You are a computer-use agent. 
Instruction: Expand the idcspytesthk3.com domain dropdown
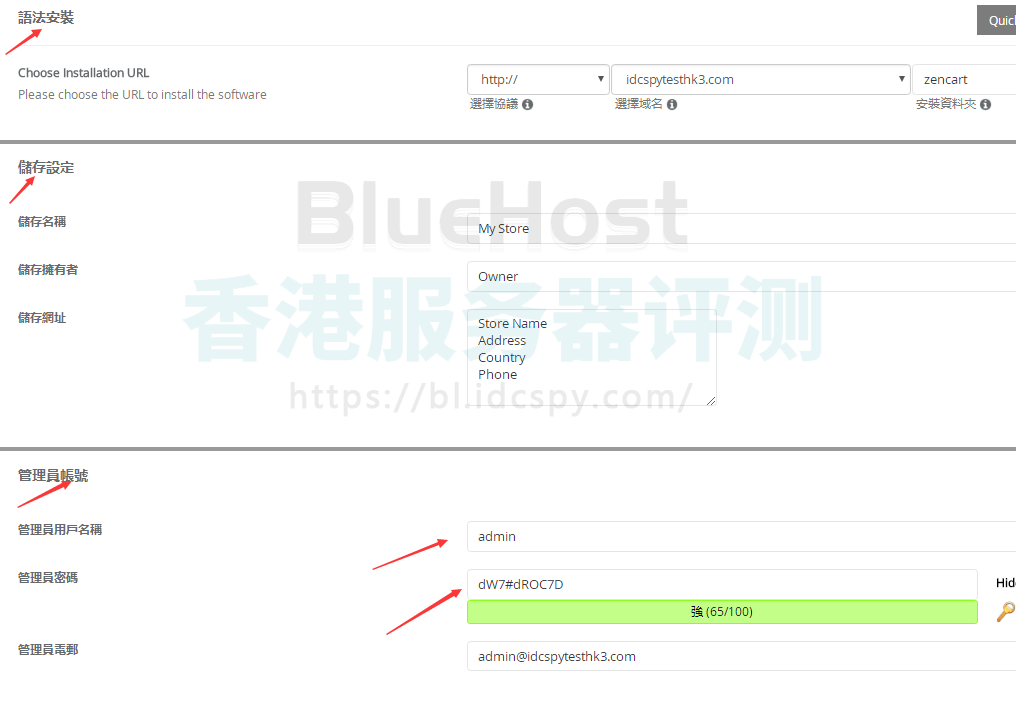(x=760, y=80)
